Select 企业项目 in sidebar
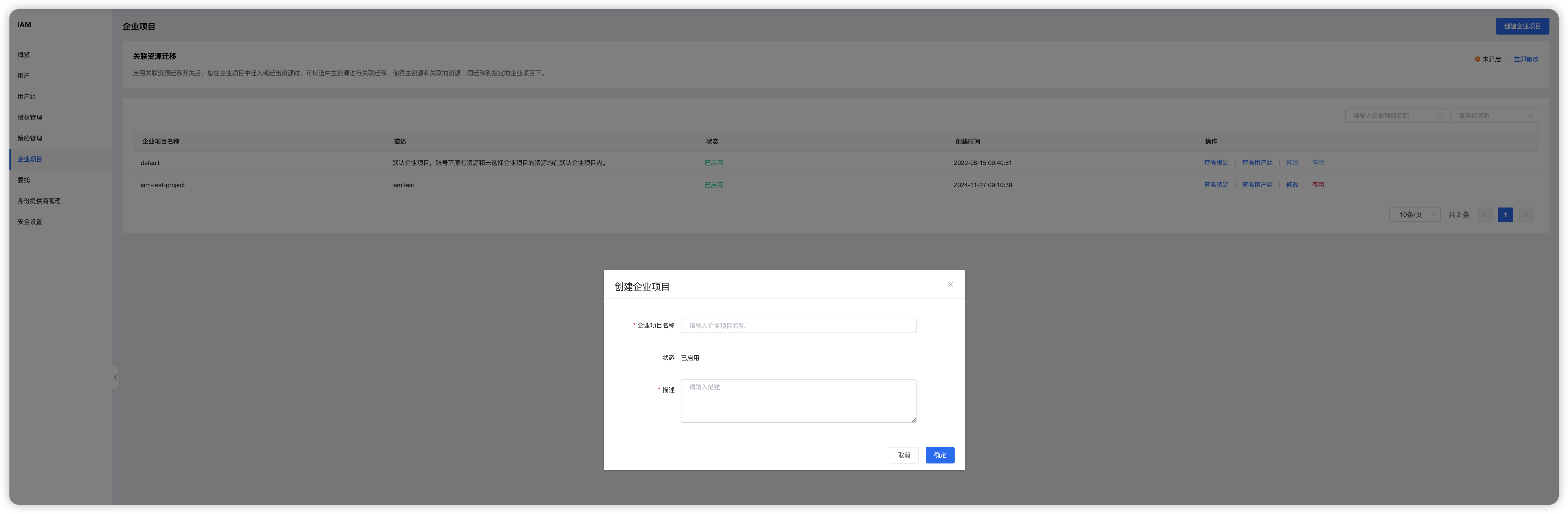Screen dimensions: 1568x514 (30, 159)
